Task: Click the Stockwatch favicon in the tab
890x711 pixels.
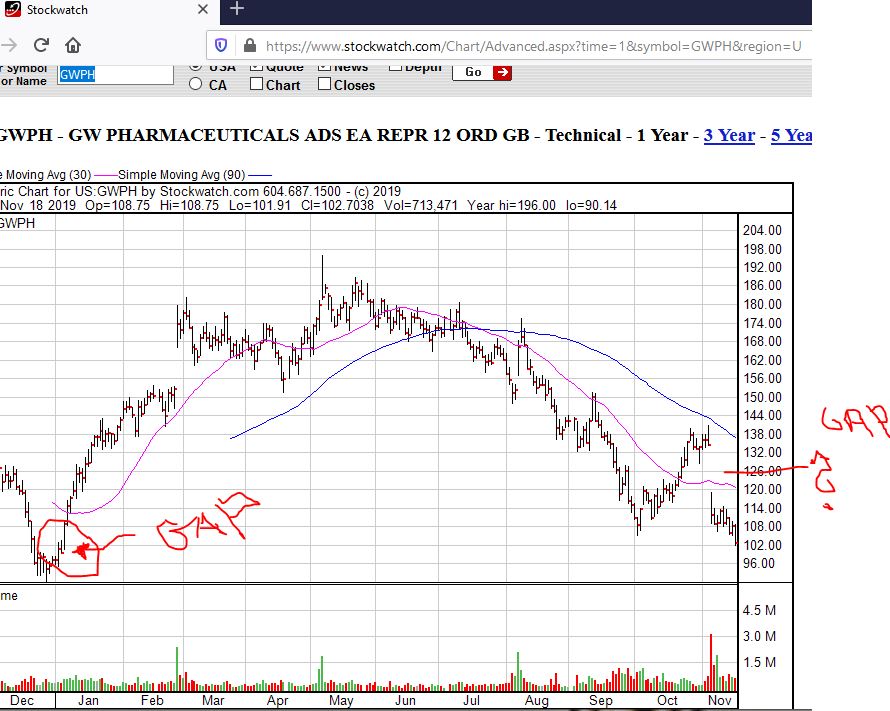Action: [13, 10]
